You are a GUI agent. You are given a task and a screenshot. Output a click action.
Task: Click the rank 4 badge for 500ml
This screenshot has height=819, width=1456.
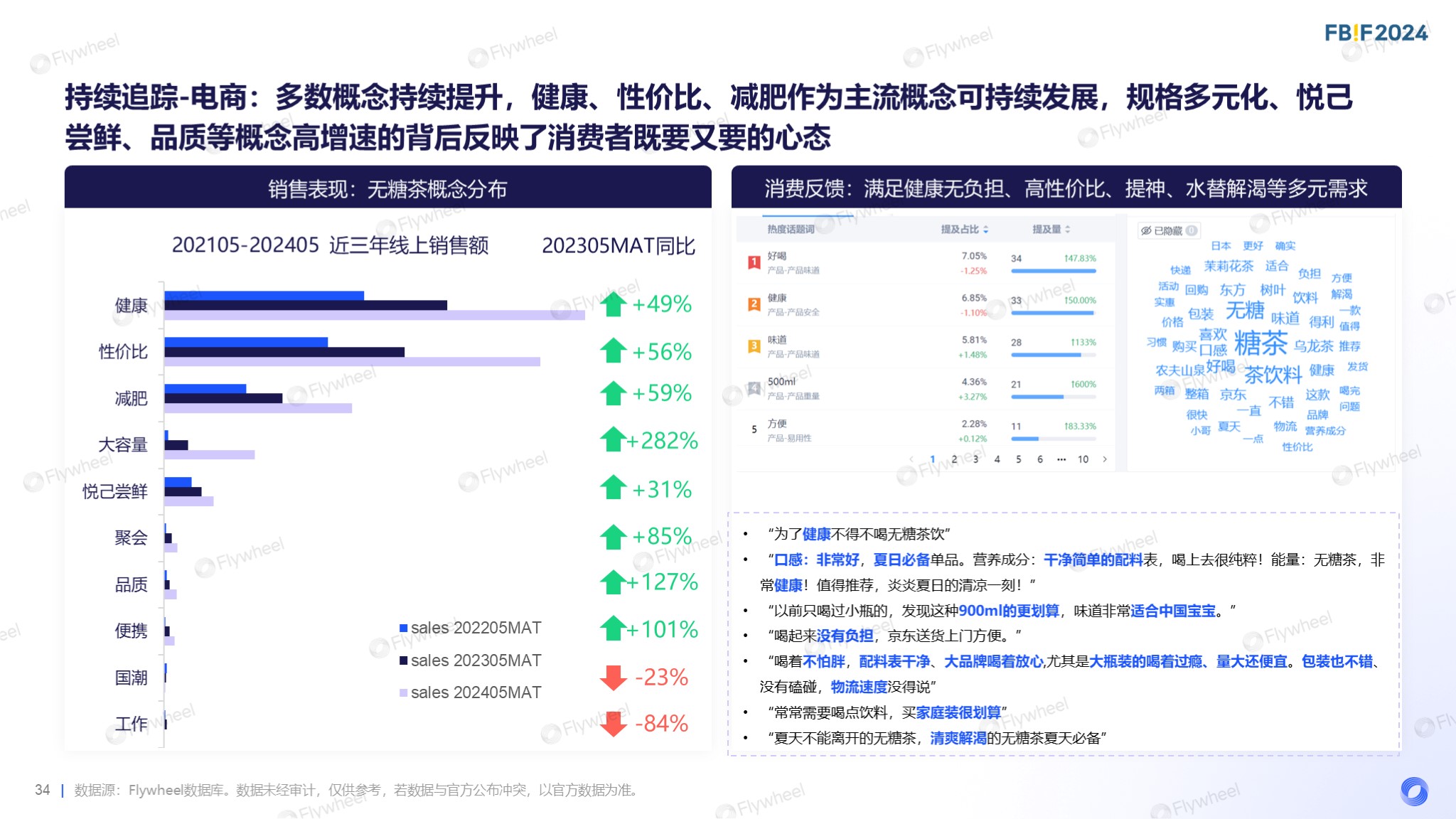coord(754,388)
